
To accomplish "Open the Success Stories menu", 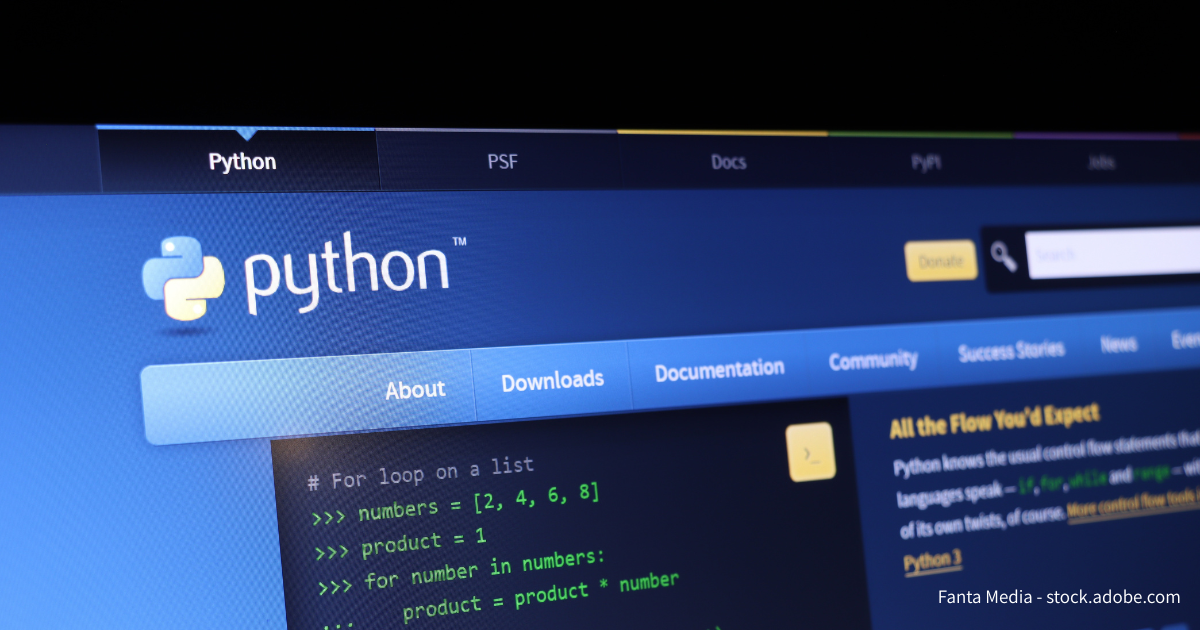I will pos(1011,349).
